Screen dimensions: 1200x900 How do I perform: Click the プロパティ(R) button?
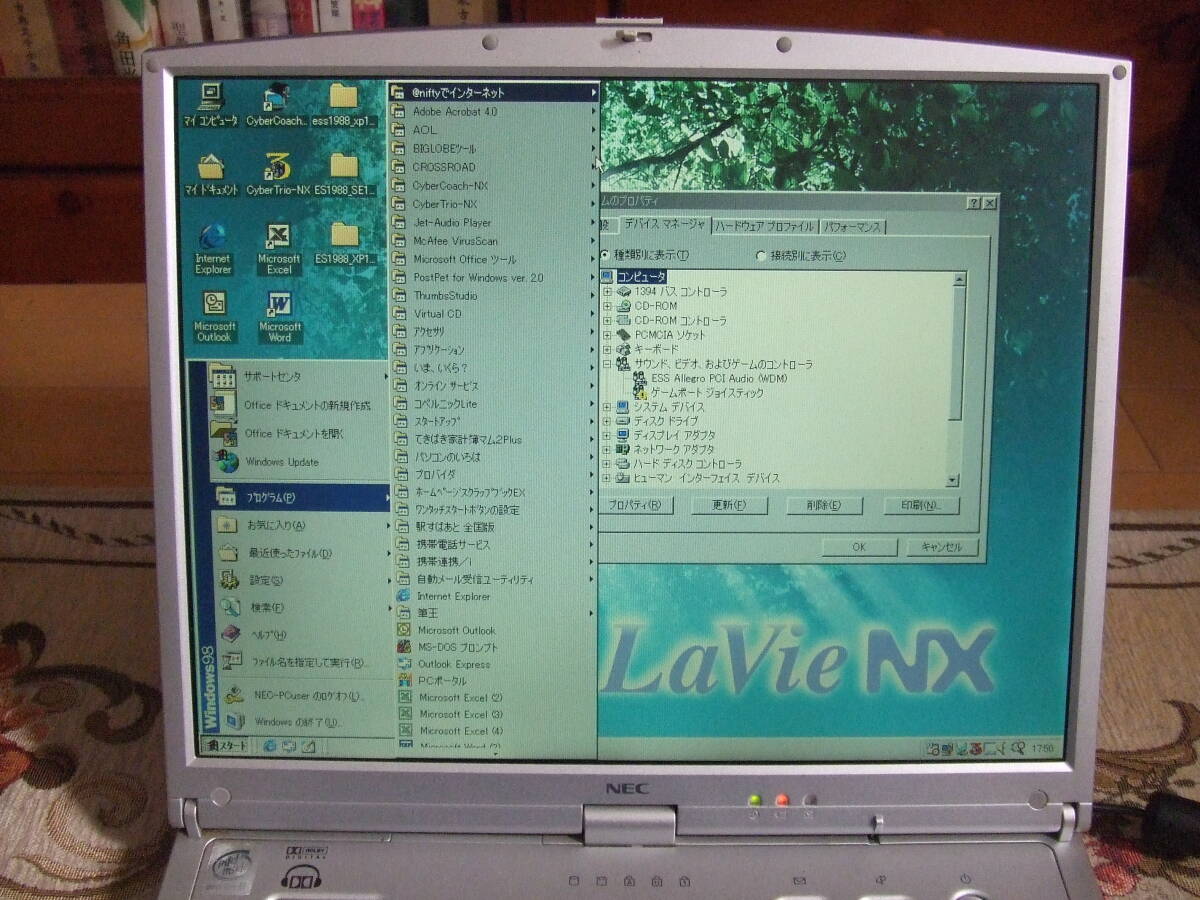pos(636,506)
